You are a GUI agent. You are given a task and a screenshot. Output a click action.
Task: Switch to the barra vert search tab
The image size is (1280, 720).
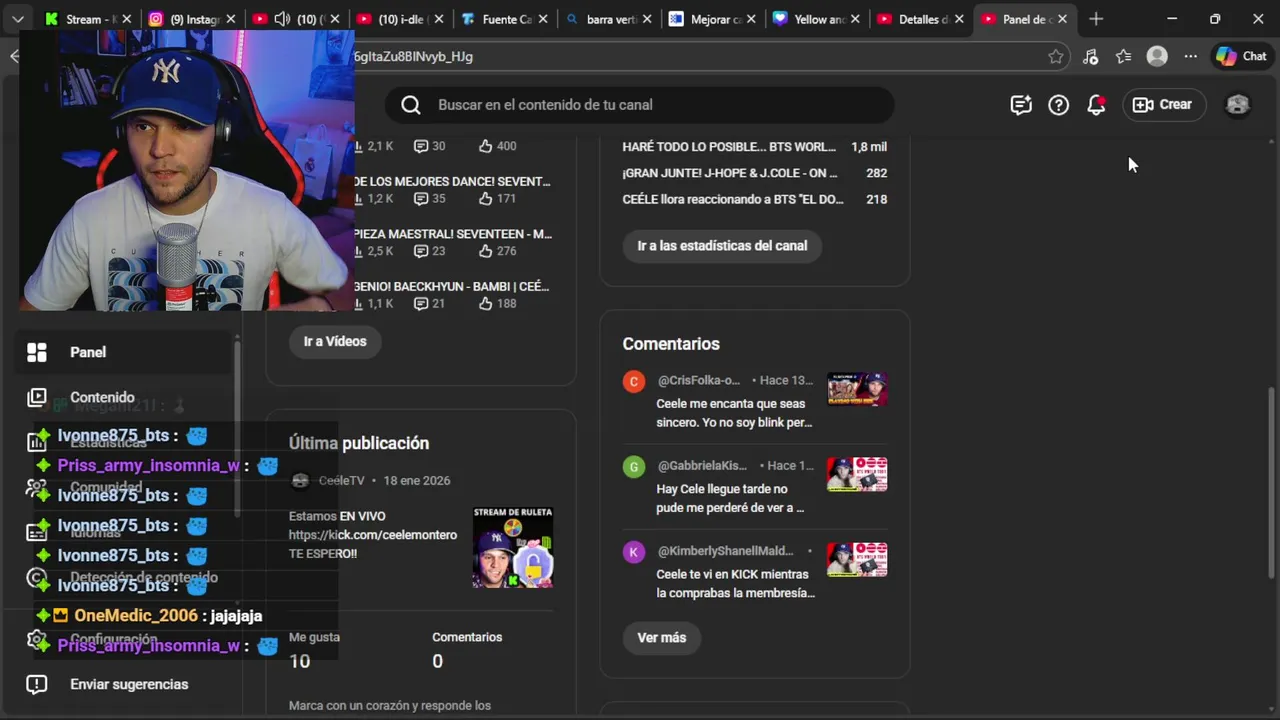pyautogui.click(x=607, y=19)
